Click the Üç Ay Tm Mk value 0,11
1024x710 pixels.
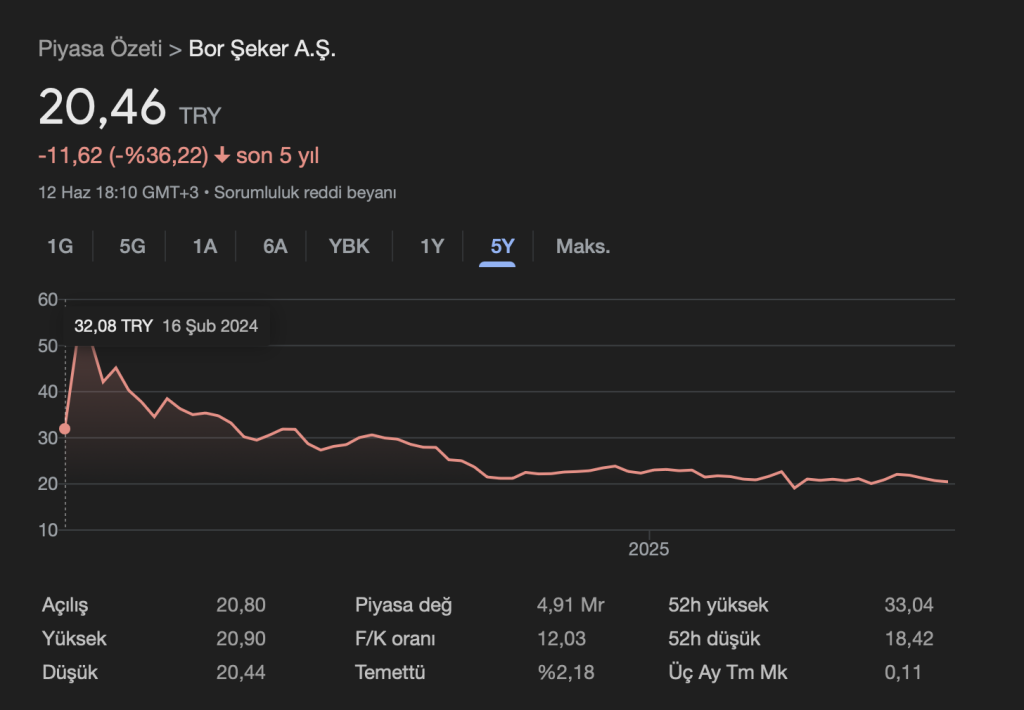point(903,672)
